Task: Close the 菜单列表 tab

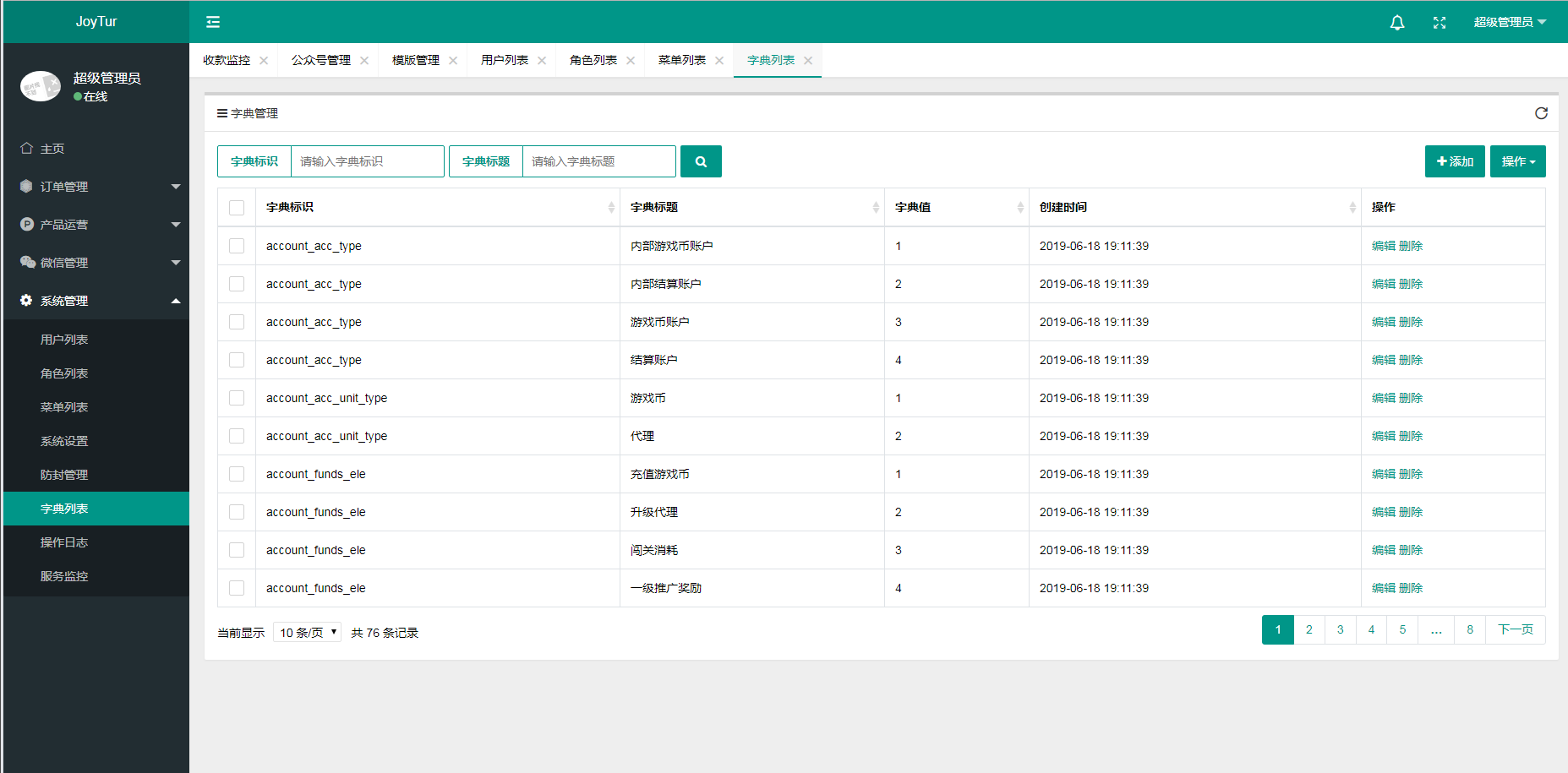Action: click(719, 60)
